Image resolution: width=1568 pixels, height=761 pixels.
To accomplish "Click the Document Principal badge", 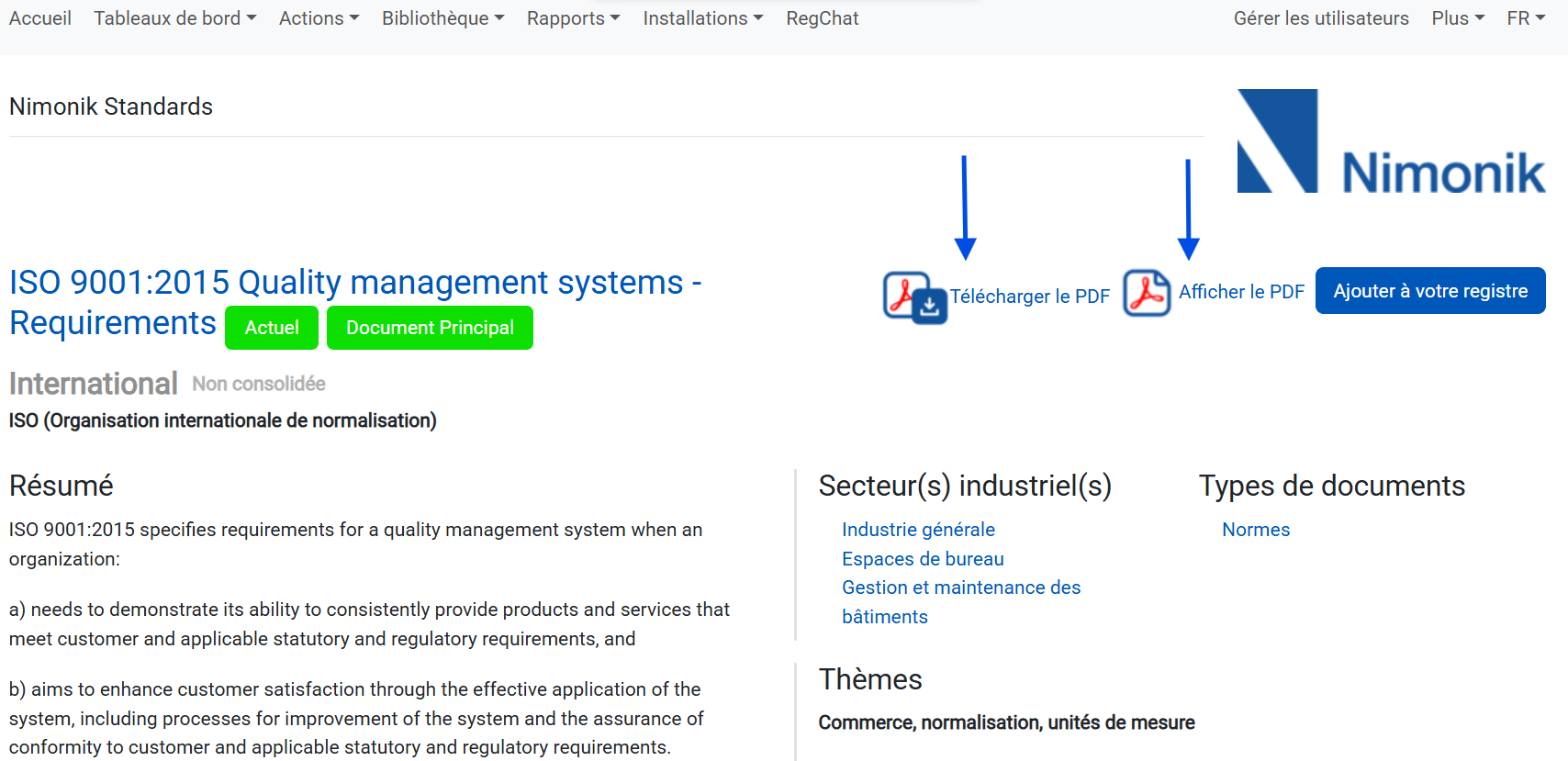I will pyautogui.click(x=430, y=328).
